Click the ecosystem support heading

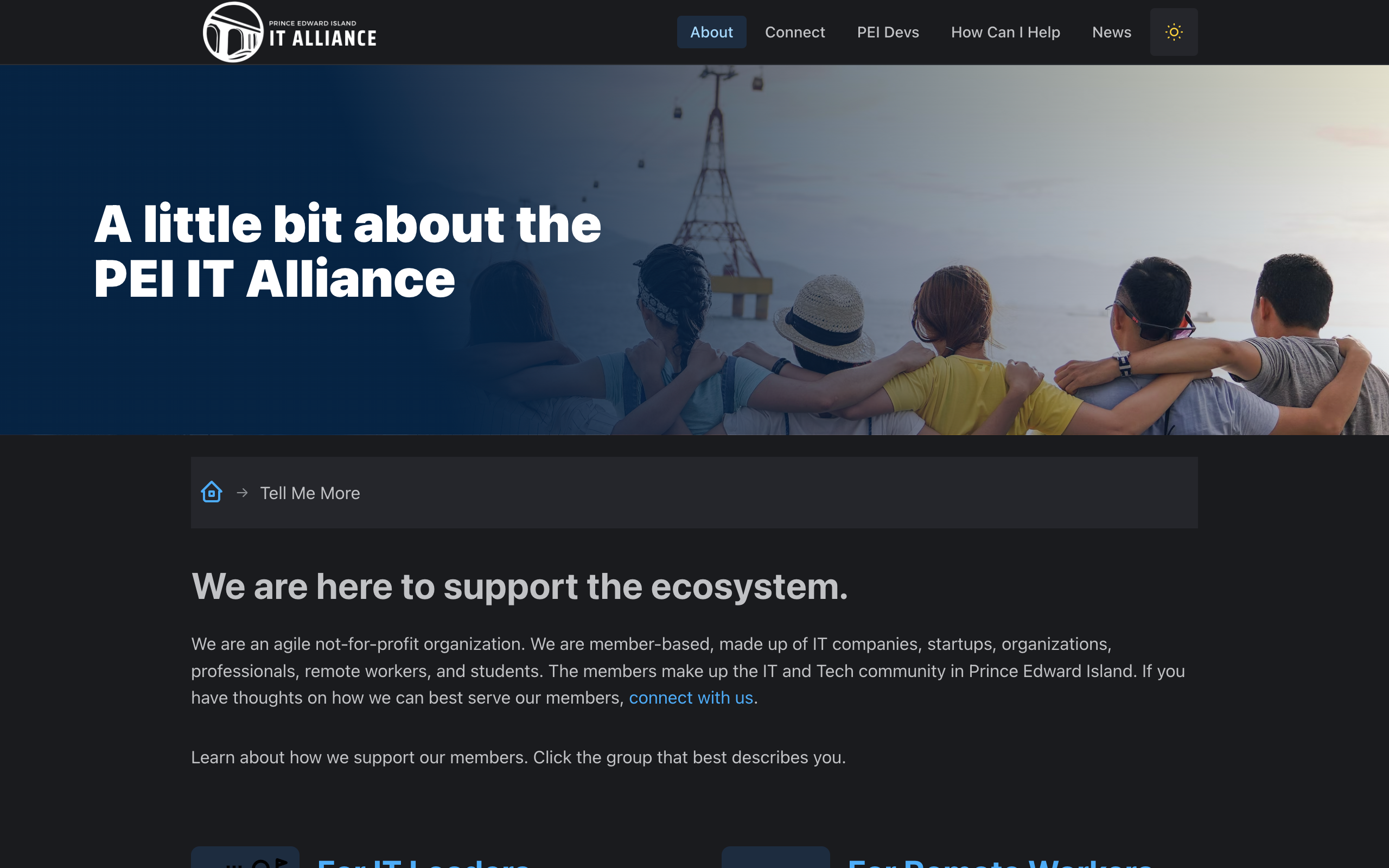519,586
